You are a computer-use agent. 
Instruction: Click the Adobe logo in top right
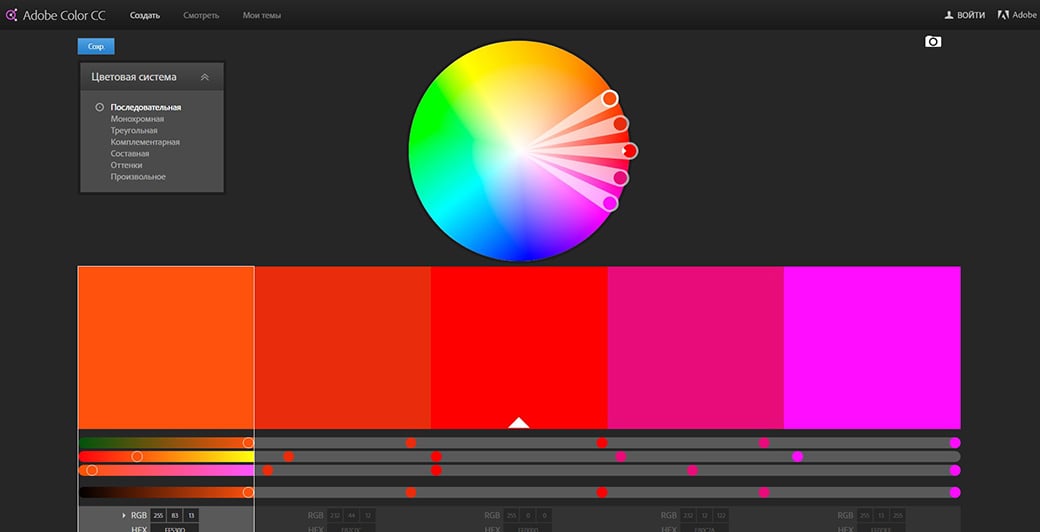pos(1003,15)
